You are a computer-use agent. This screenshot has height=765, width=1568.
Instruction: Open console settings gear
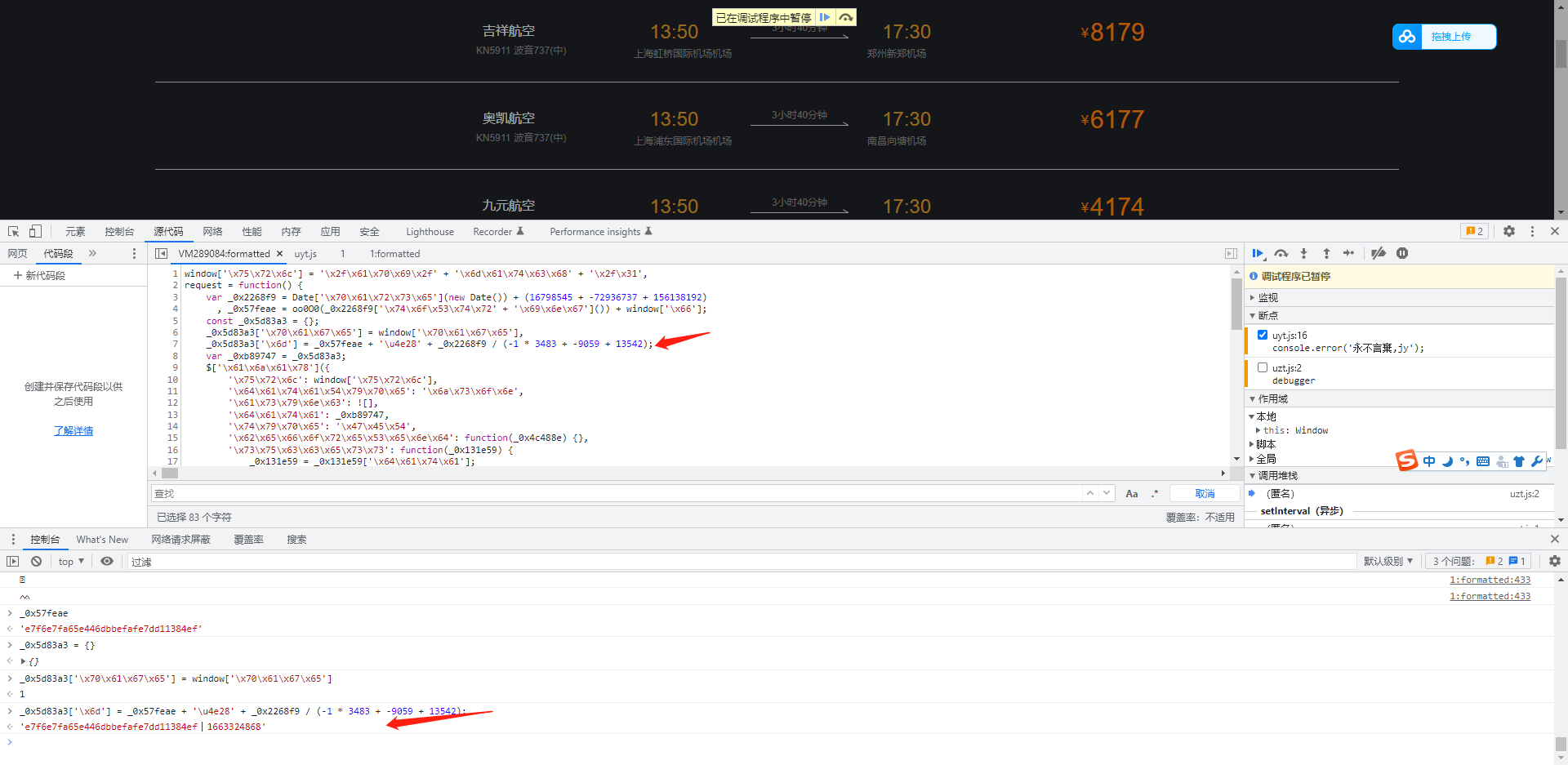1555,561
